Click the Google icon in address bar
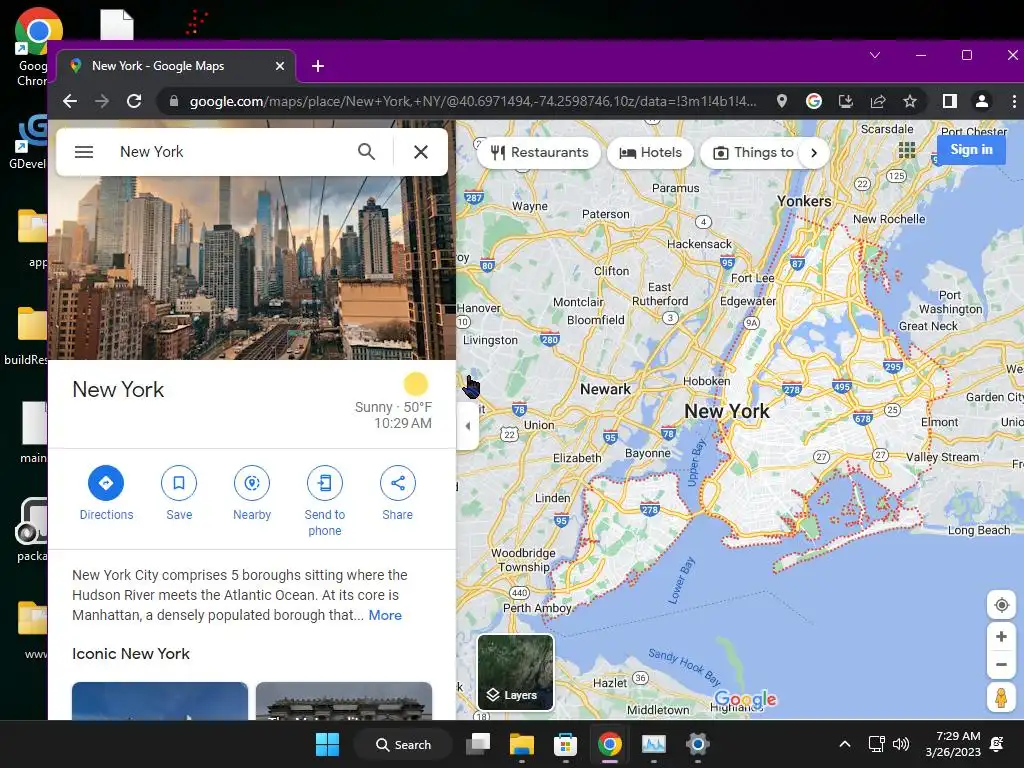Viewport: 1024px width, 768px height. click(814, 101)
